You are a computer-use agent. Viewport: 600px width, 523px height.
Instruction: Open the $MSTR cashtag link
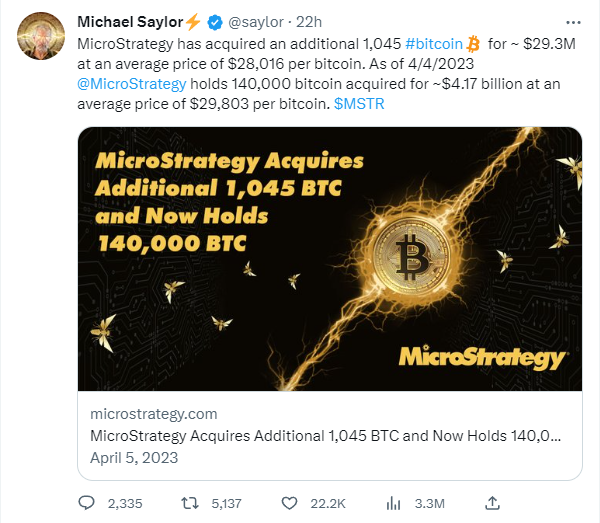[x=359, y=104]
